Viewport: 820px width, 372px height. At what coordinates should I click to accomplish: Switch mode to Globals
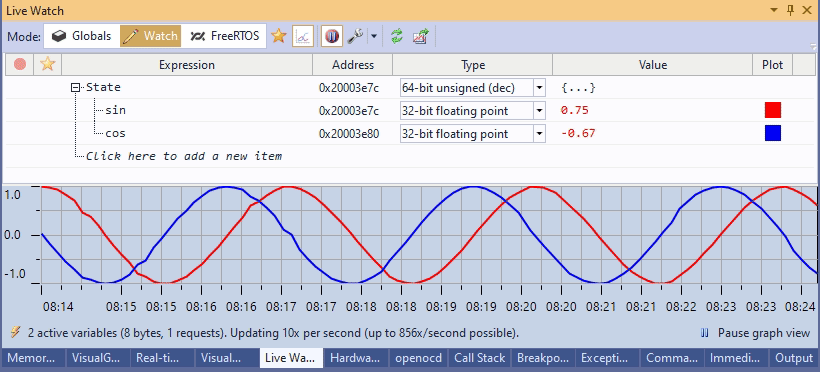click(x=82, y=36)
